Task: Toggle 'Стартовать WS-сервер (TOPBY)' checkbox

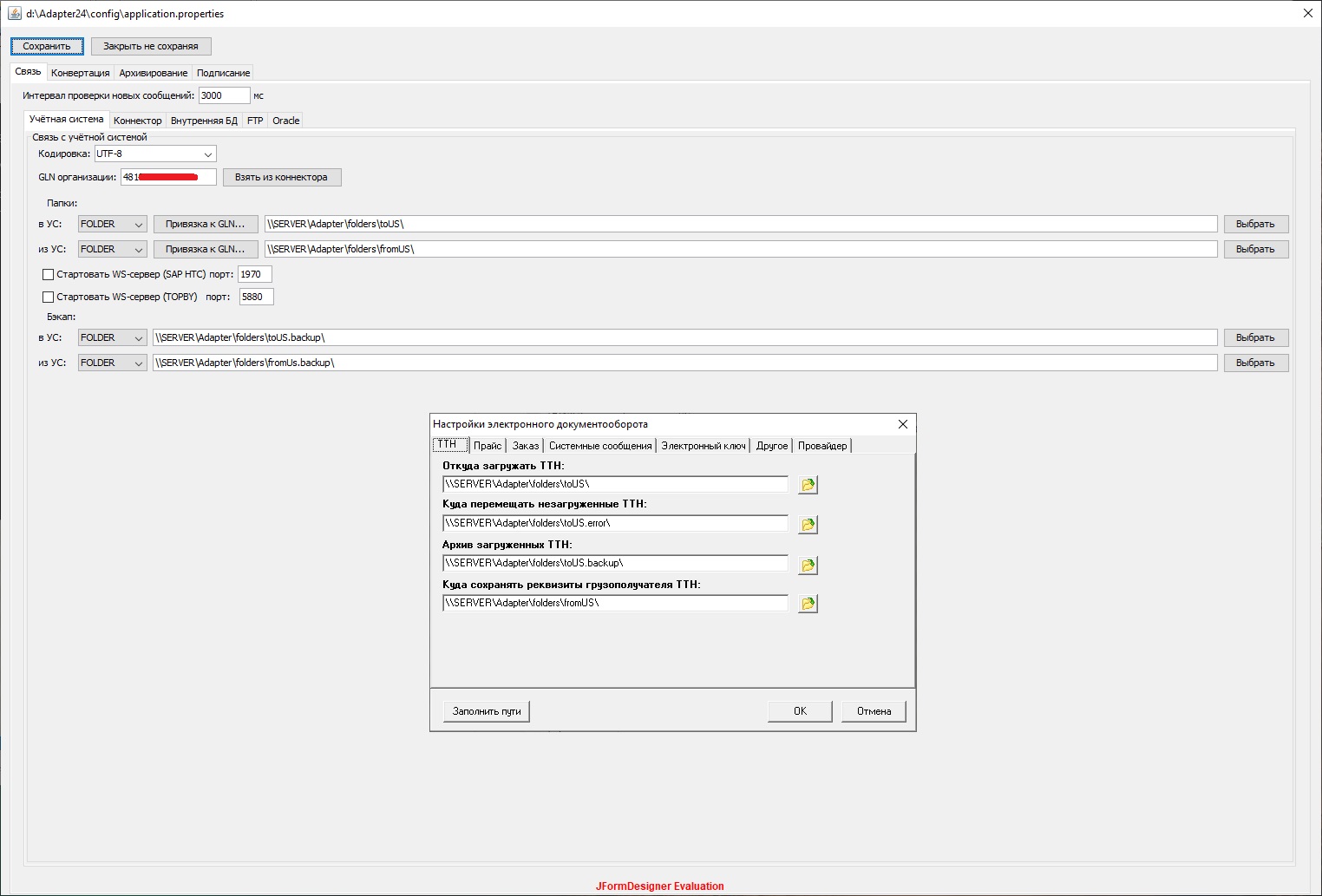Action: click(x=49, y=298)
